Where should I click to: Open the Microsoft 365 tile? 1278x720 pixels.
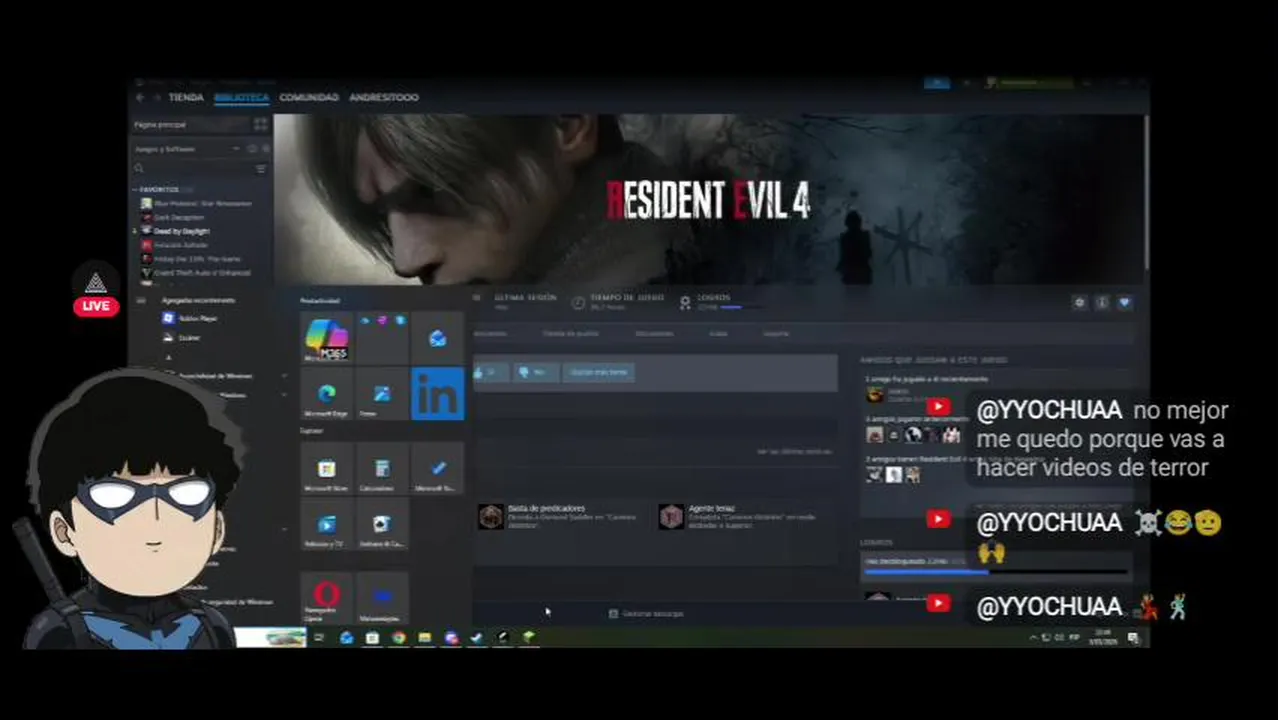[326, 338]
